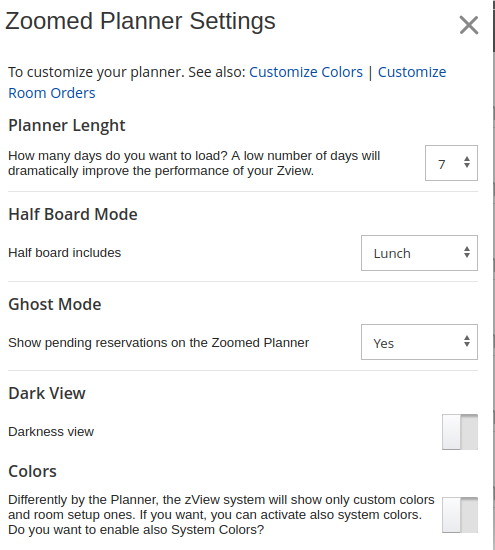The width and height of the screenshot is (495, 550).
Task: Enable the System Colors switch
Action: (x=460, y=515)
